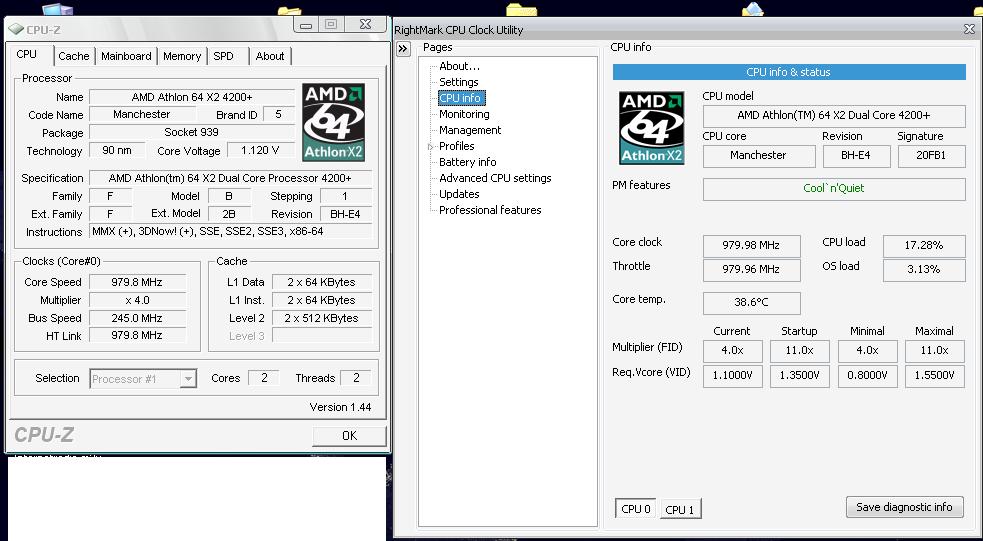Click the Threads value in CPU-Z
Image resolution: width=983 pixels, height=541 pixels.
click(356, 378)
